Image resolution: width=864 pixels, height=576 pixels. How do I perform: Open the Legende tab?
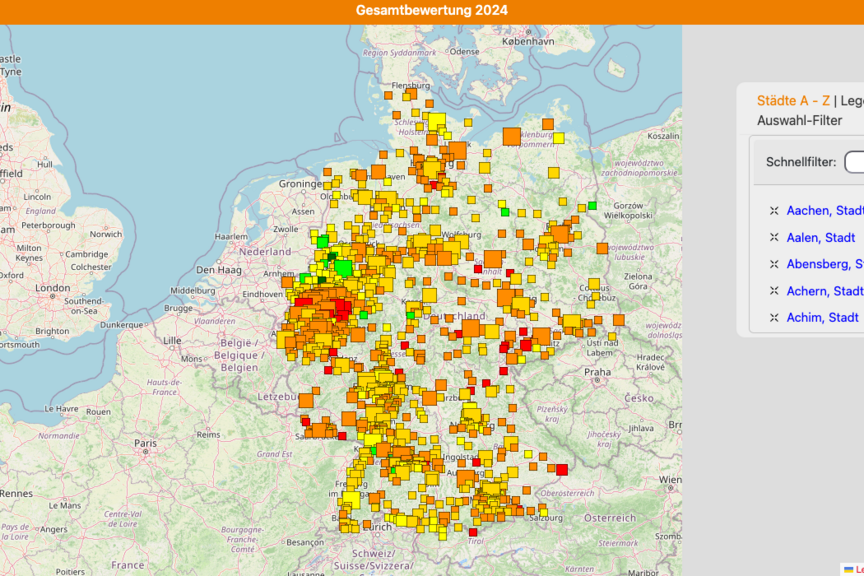[x=851, y=101]
